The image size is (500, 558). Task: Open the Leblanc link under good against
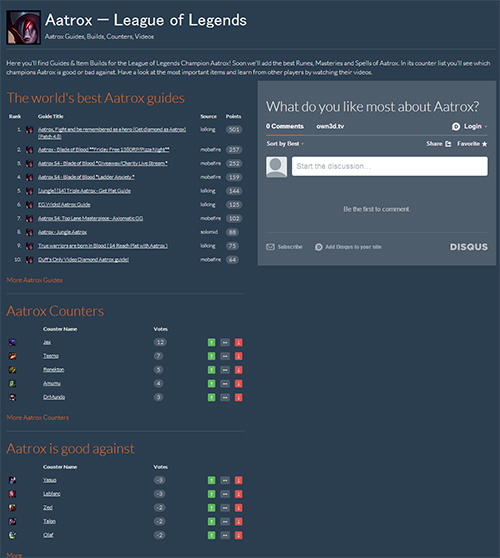click(x=52, y=494)
